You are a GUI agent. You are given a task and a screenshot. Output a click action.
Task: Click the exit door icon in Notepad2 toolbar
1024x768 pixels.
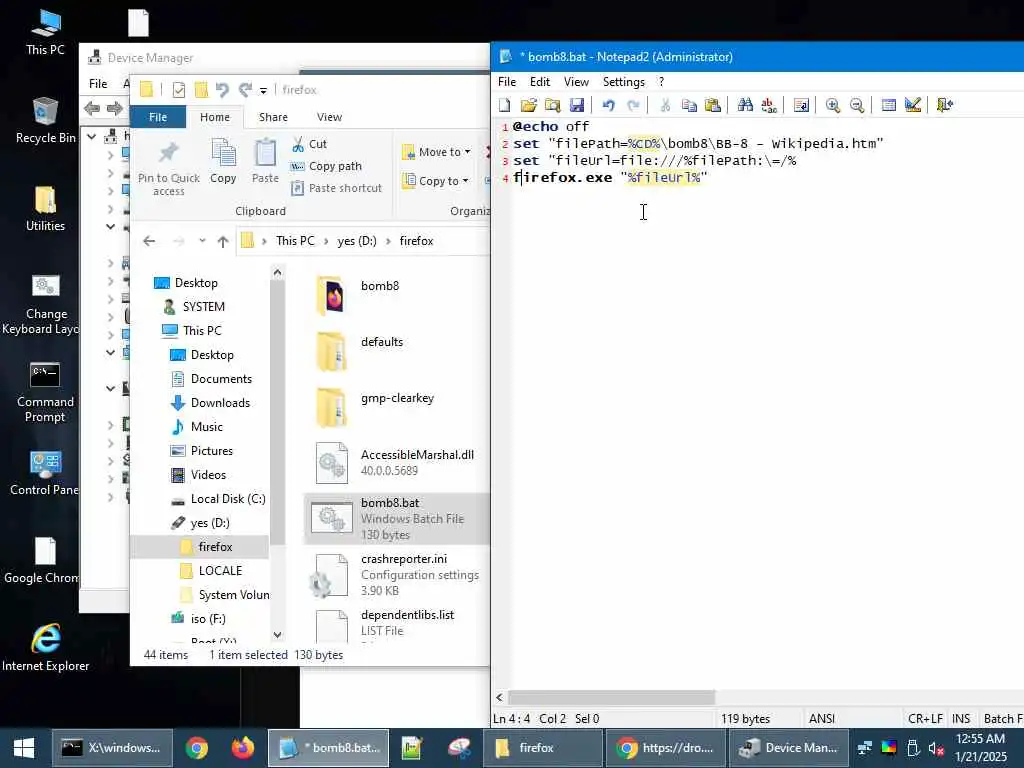coord(945,105)
